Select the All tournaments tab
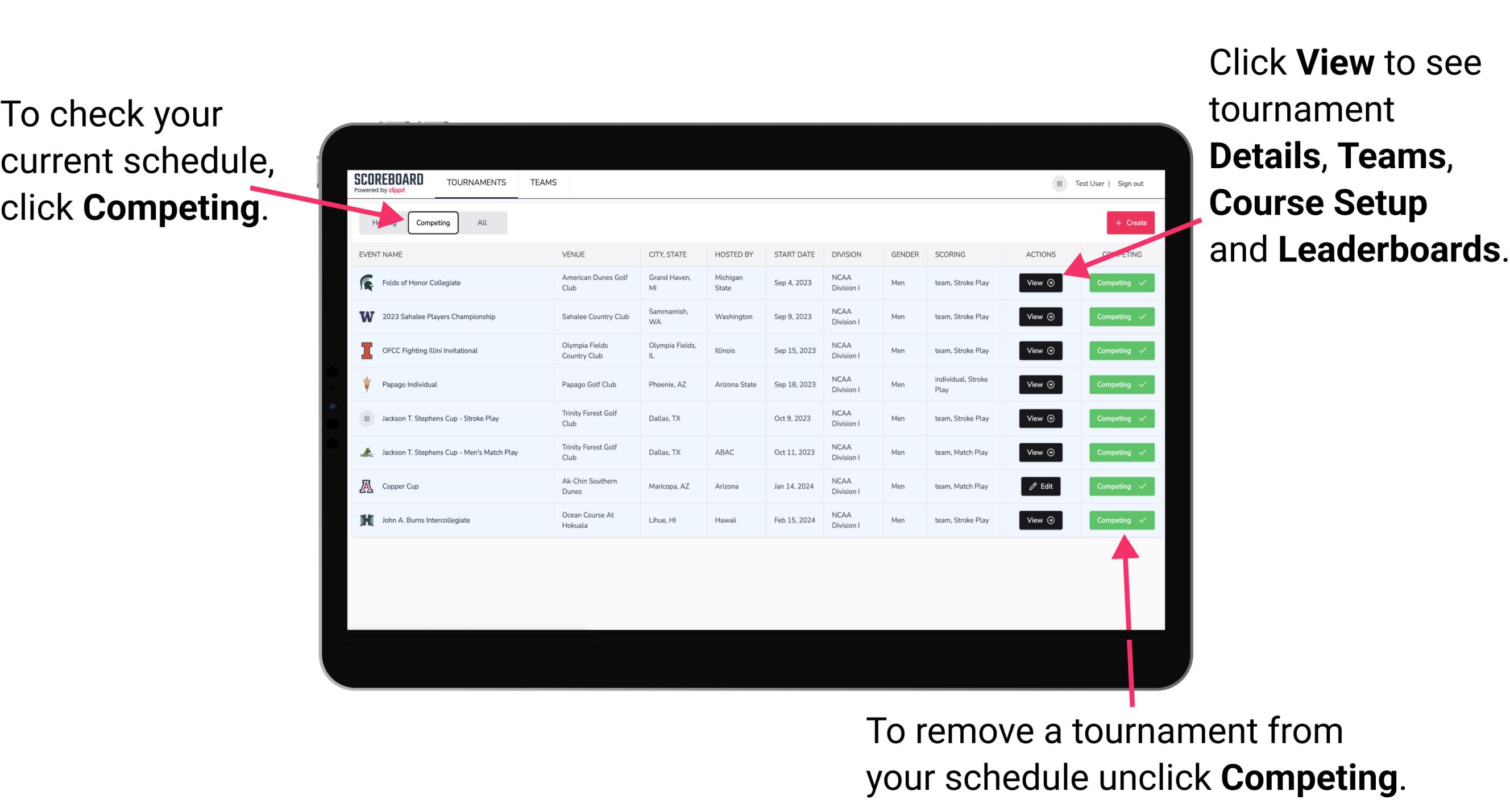The width and height of the screenshot is (1510, 812). tap(480, 222)
